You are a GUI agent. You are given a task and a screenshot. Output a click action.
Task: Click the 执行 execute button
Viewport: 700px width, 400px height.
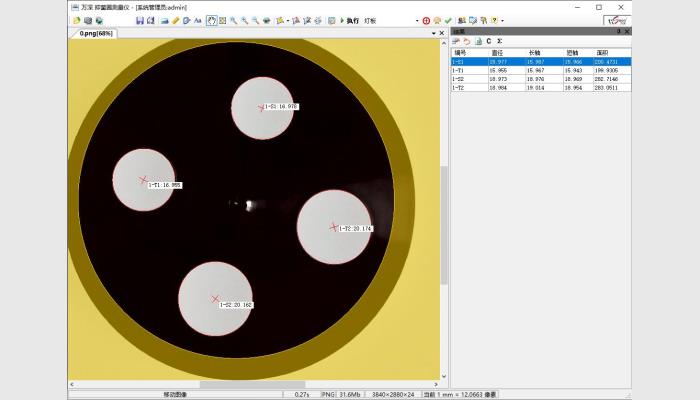point(353,20)
